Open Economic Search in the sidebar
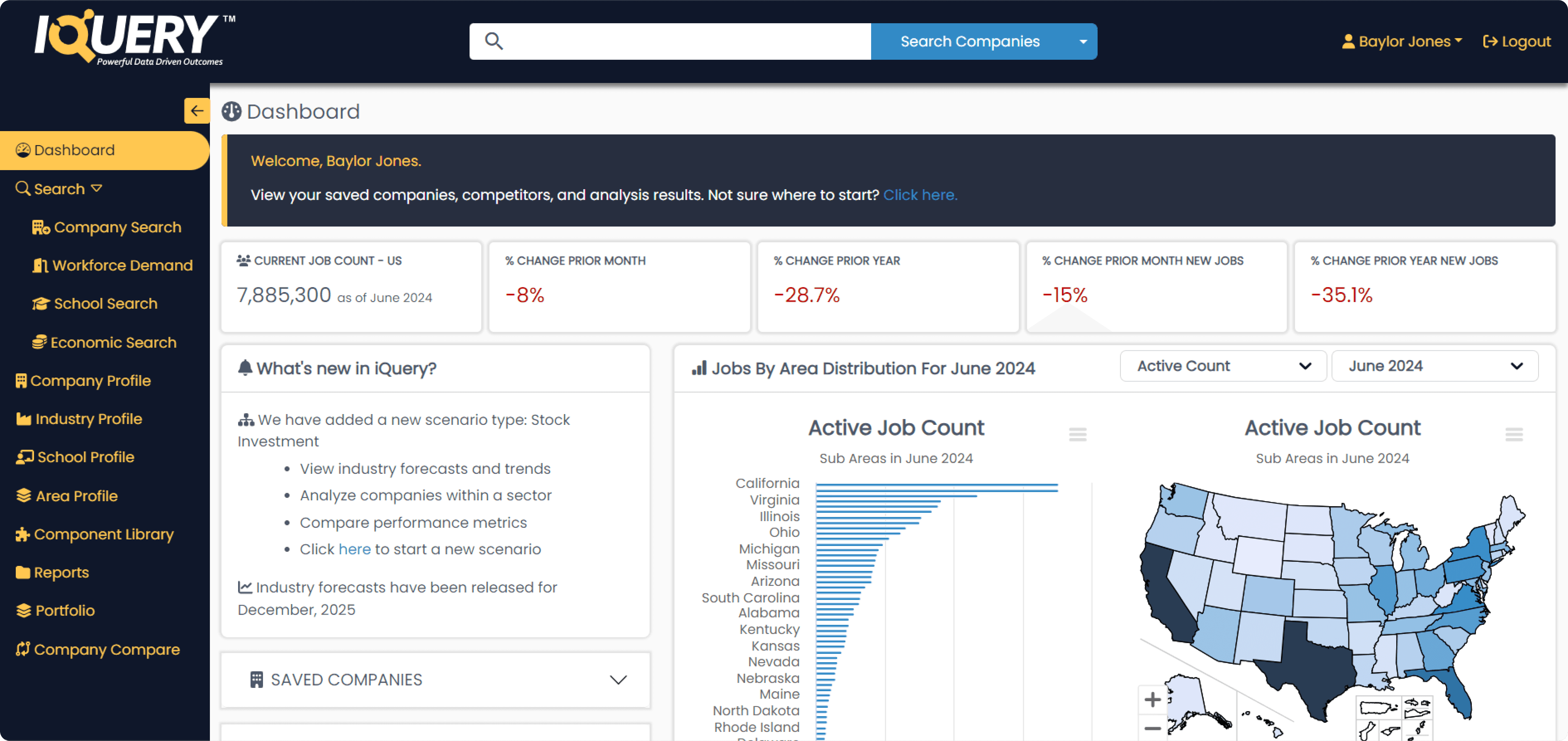Image resolution: width=1568 pixels, height=741 pixels. [x=104, y=342]
